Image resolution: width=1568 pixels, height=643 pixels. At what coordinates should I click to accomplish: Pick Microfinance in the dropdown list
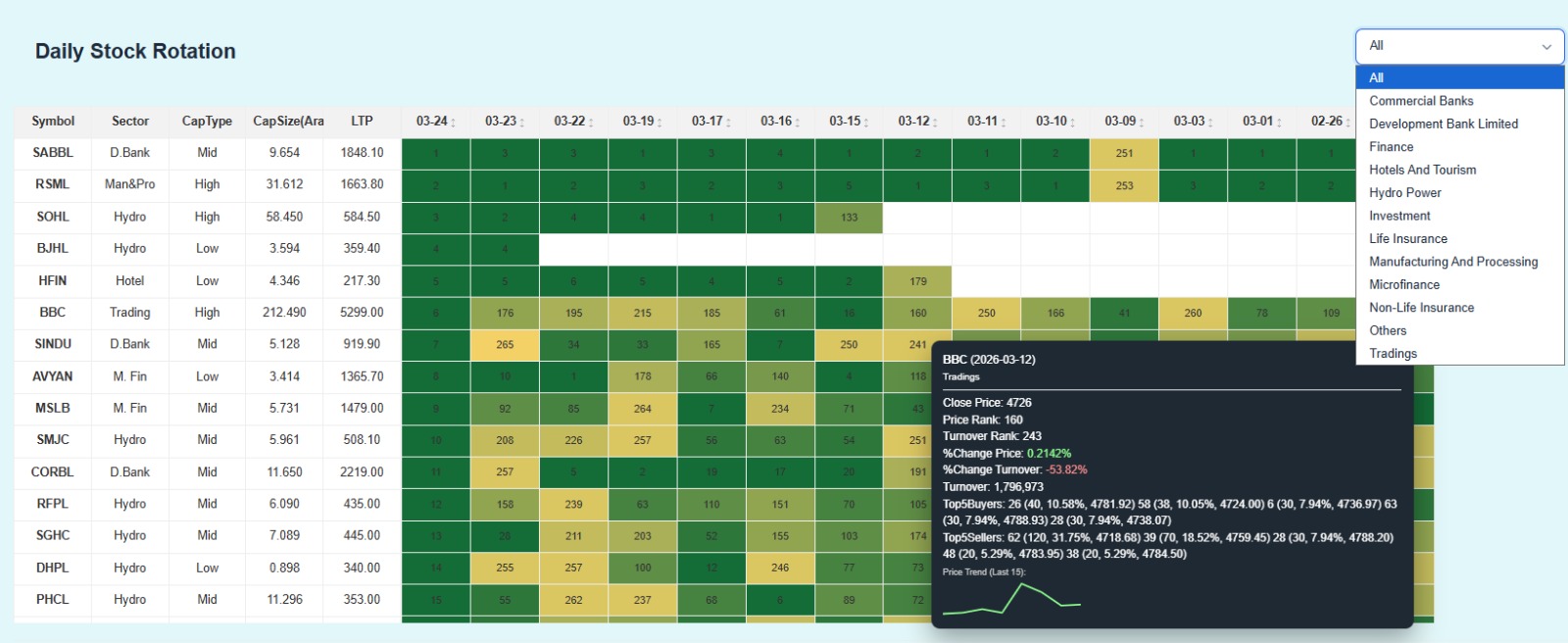(x=1404, y=284)
